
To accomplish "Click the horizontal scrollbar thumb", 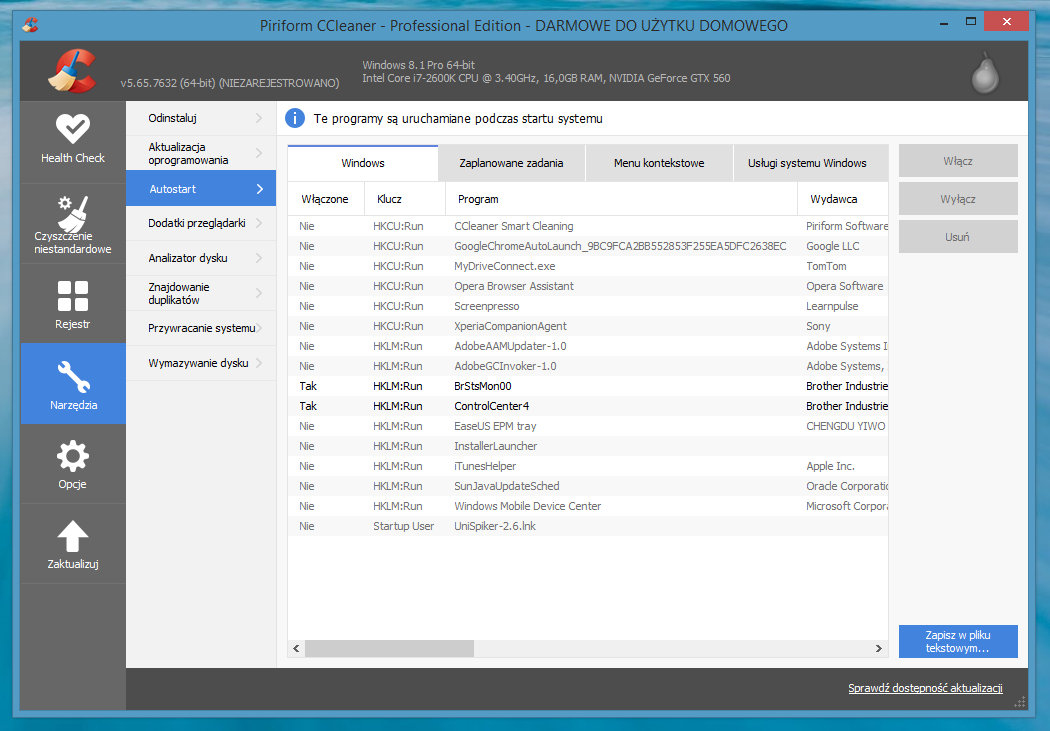I will coord(389,648).
